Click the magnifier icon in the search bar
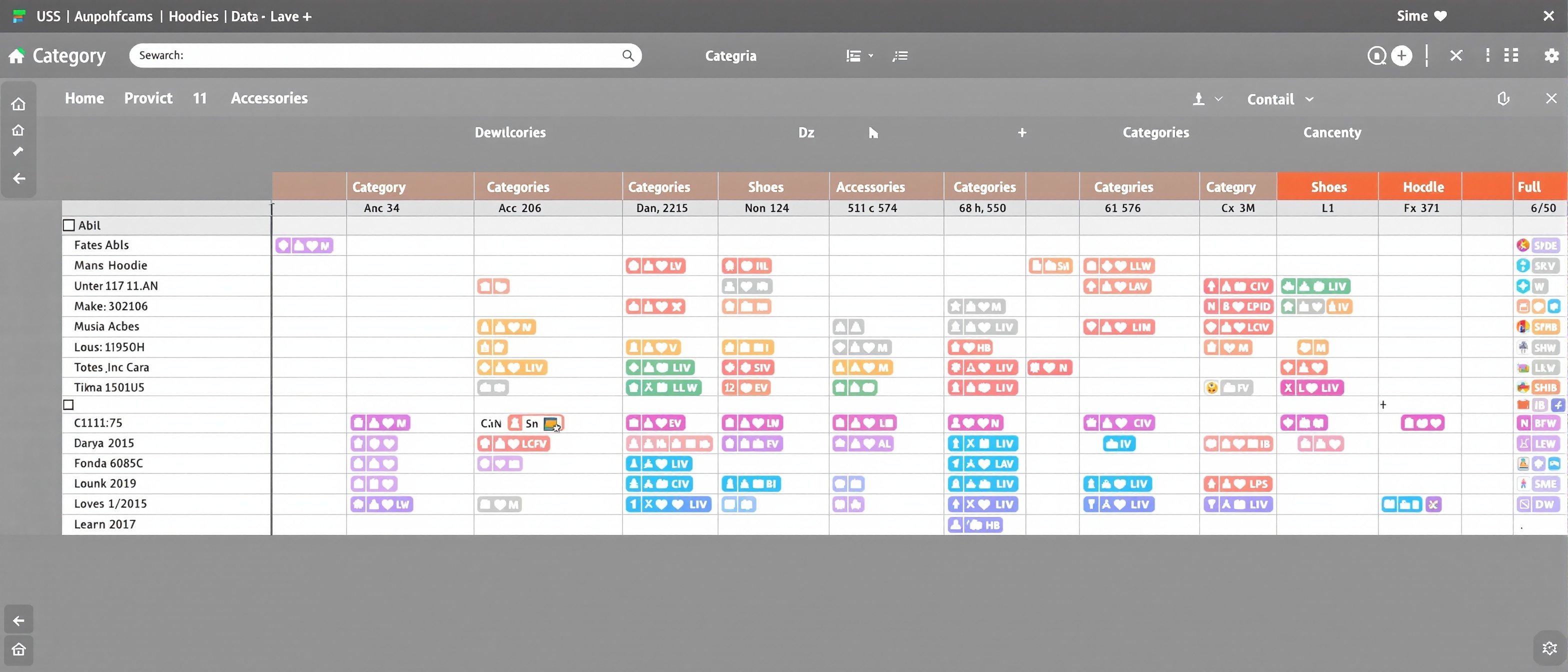This screenshot has height=672, width=1568. point(627,55)
